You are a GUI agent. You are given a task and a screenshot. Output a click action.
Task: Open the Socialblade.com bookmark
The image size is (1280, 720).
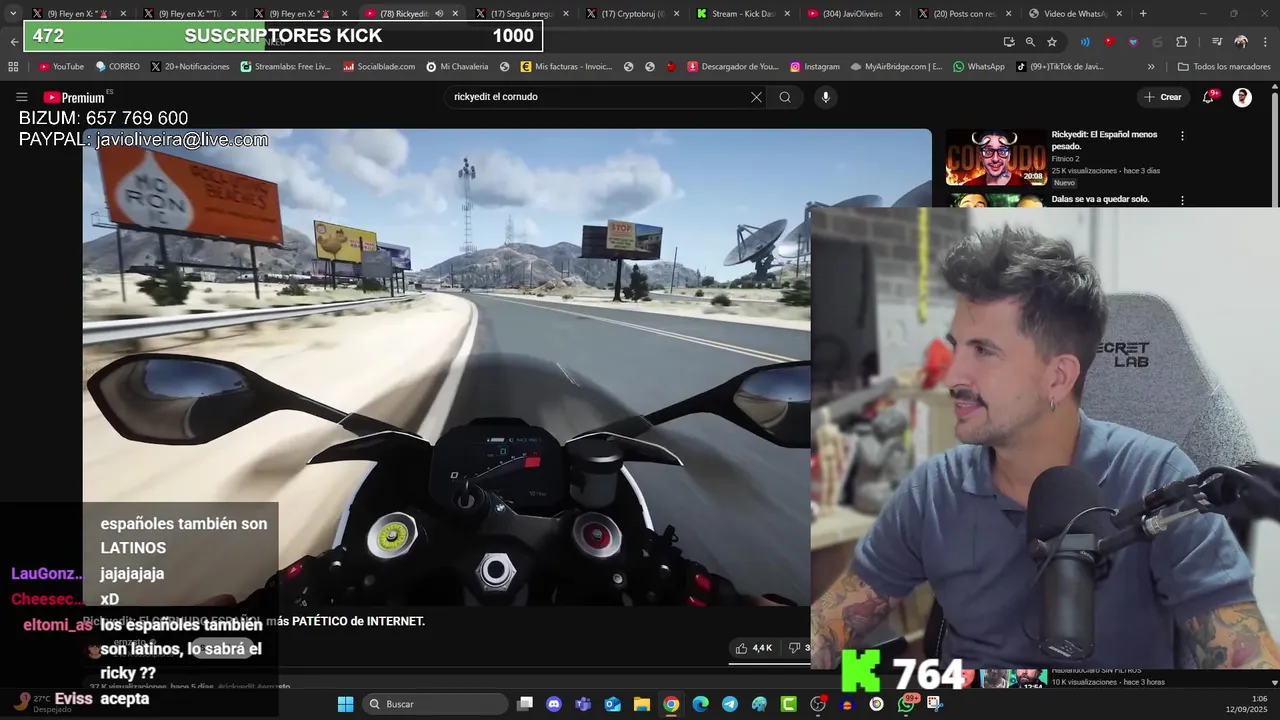pos(378,66)
